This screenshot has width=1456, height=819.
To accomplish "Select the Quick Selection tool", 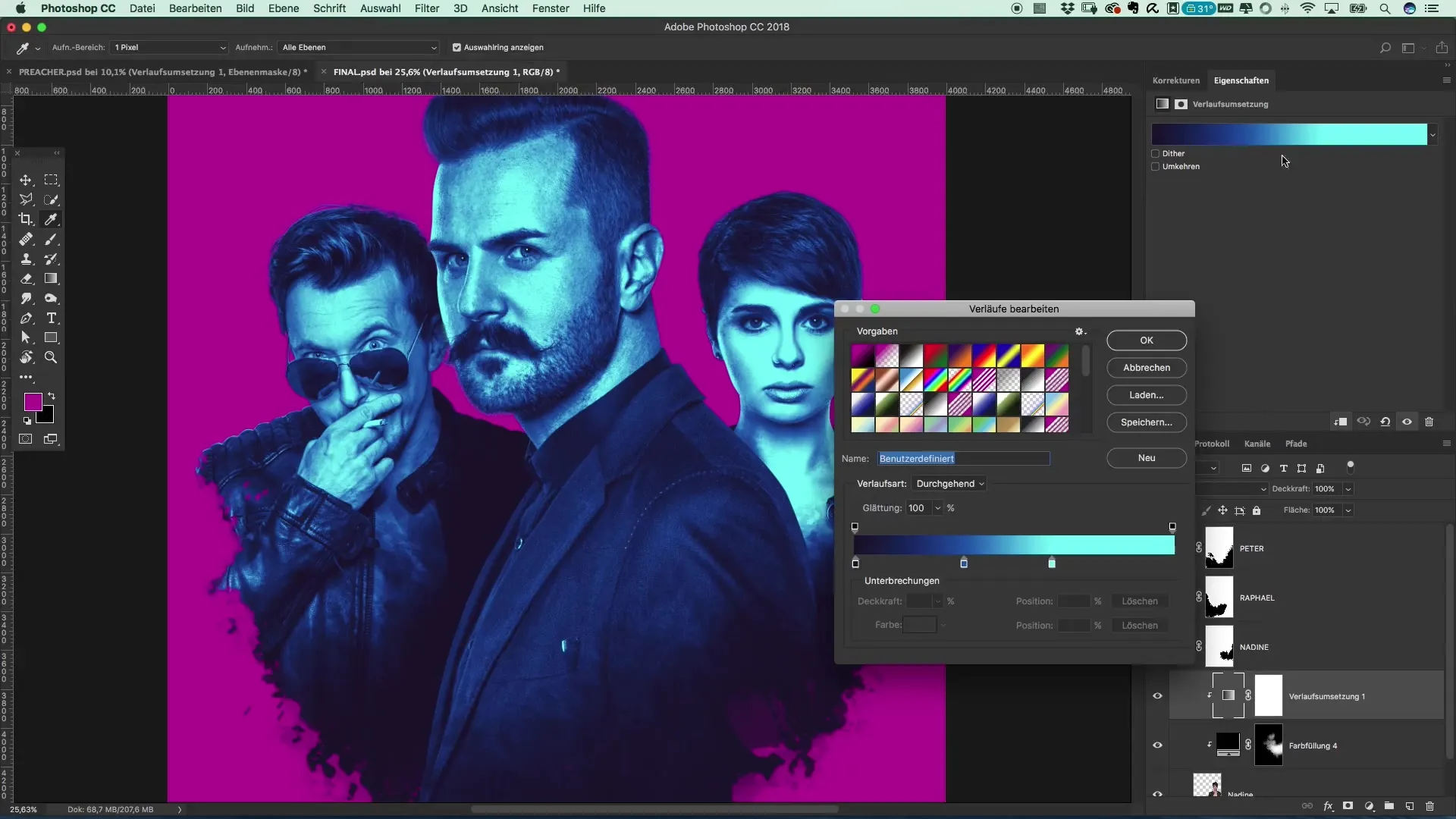I will coord(51,199).
